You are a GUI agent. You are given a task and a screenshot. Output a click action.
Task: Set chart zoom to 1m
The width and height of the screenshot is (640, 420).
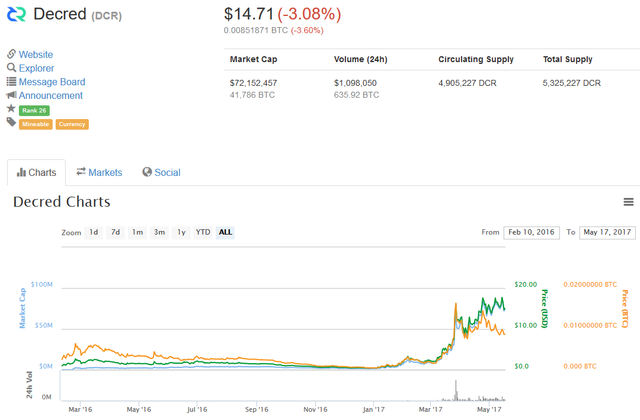coord(138,232)
